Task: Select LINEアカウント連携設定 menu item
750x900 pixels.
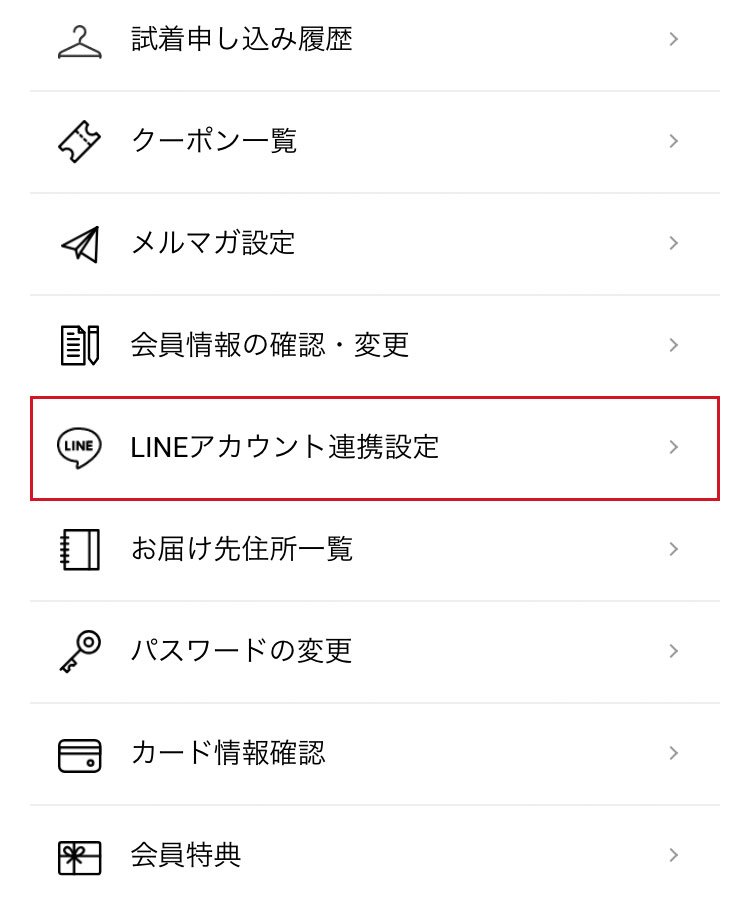Action: 285,447
